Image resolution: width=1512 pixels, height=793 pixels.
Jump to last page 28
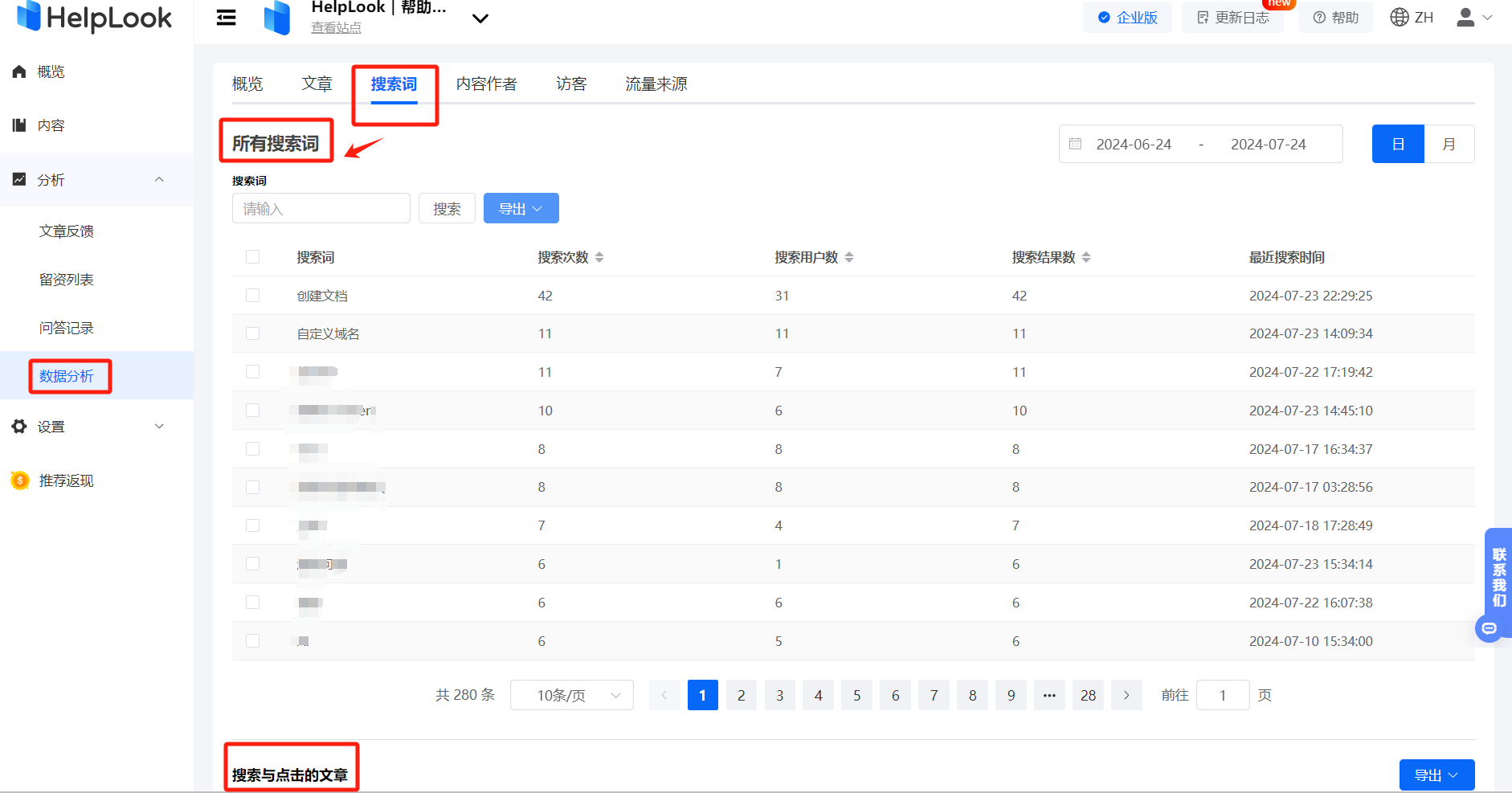click(1089, 695)
